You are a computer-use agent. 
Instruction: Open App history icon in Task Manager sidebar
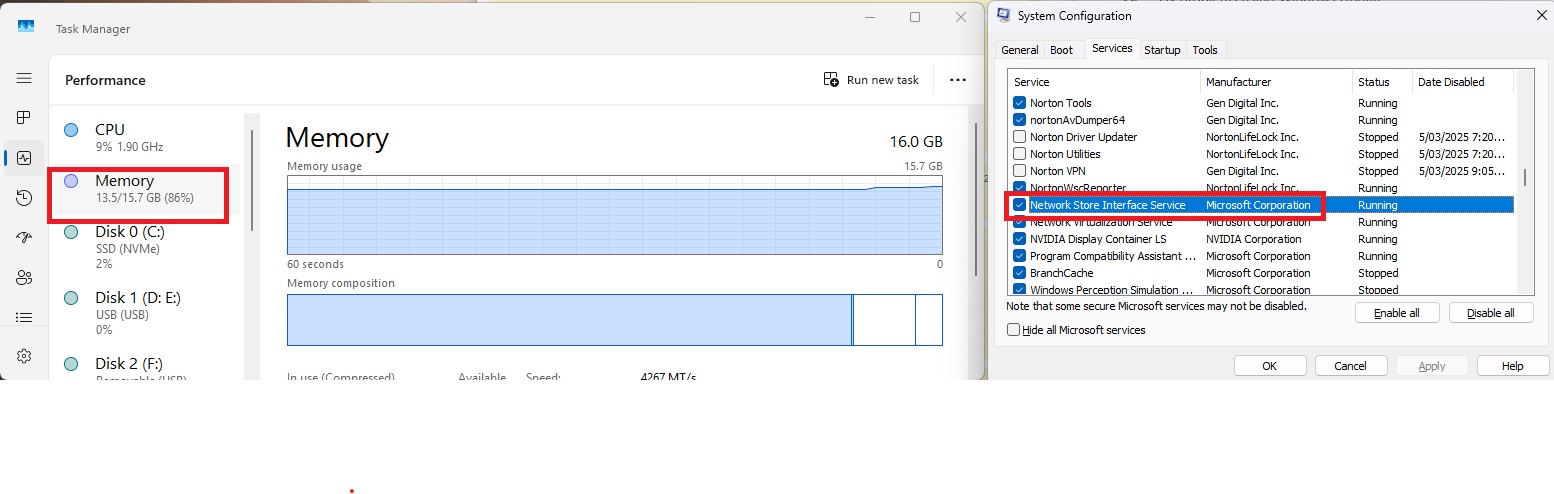pos(24,198)
